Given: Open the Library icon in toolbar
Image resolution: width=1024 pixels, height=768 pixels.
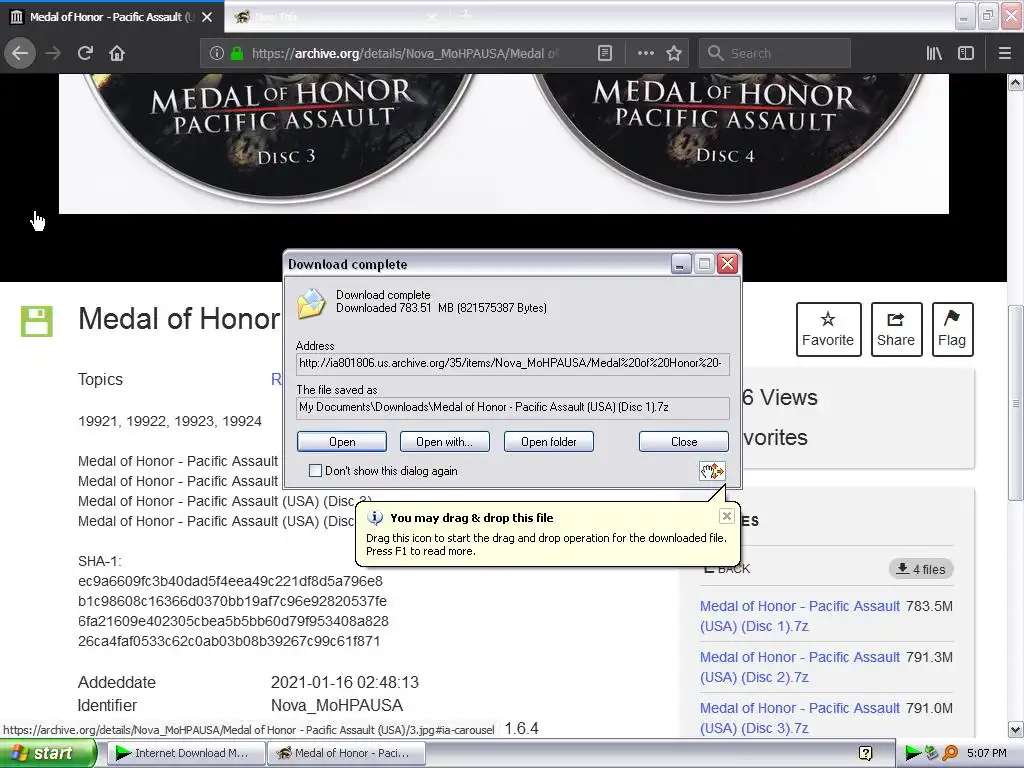Looking at the screenshot, I should 934,54.
